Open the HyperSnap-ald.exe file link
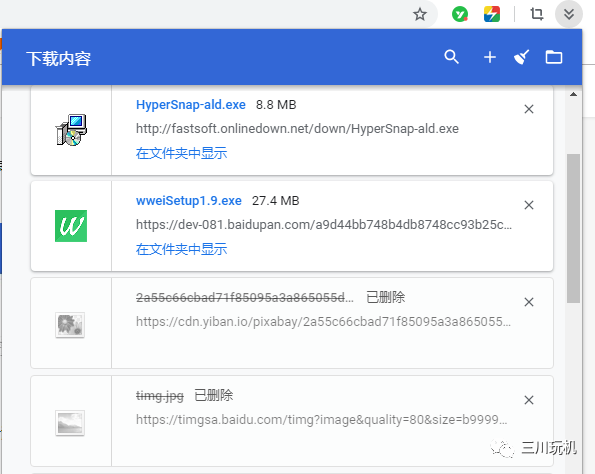595x474 pixels. (x=191, y=105)
